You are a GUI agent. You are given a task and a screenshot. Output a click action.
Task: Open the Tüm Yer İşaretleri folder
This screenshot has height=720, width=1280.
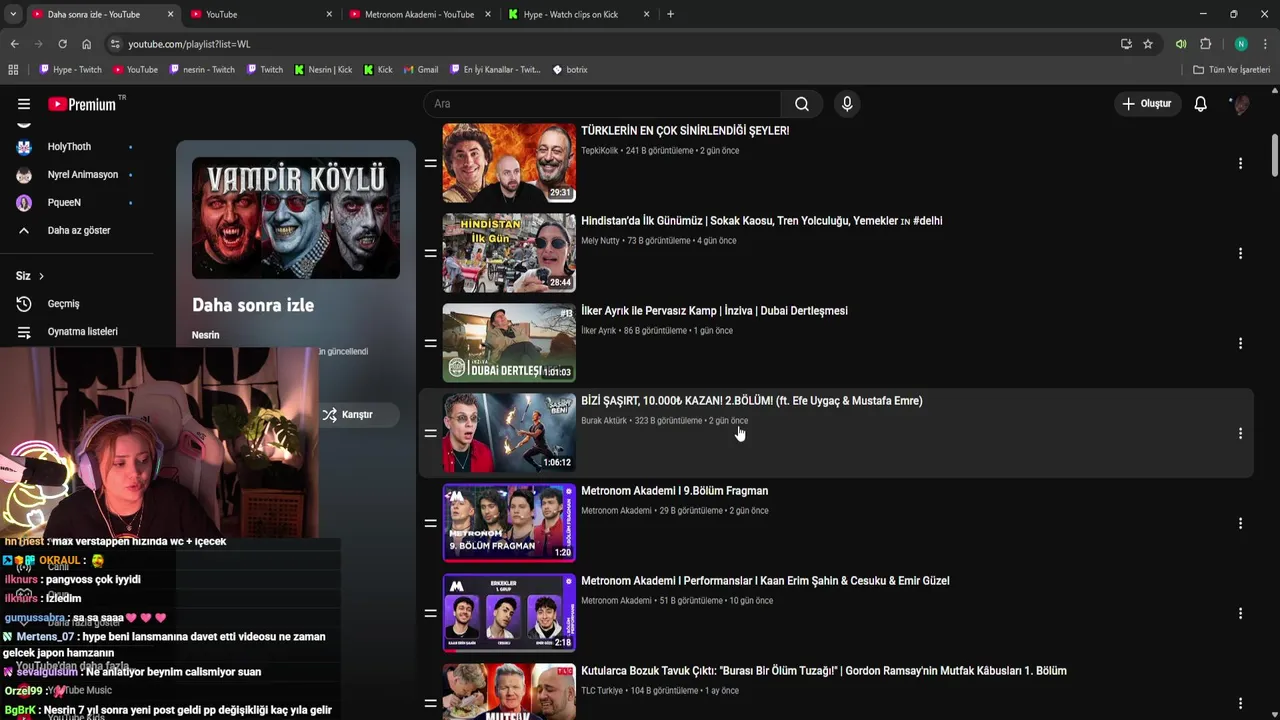[1232, 70]
